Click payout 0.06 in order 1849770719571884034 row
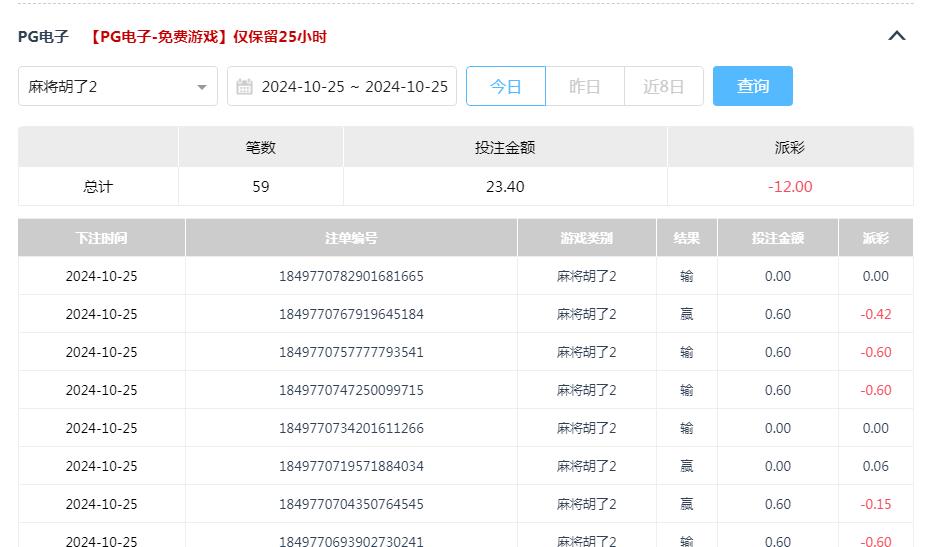 pyautogui.click(x=876, y=466)
